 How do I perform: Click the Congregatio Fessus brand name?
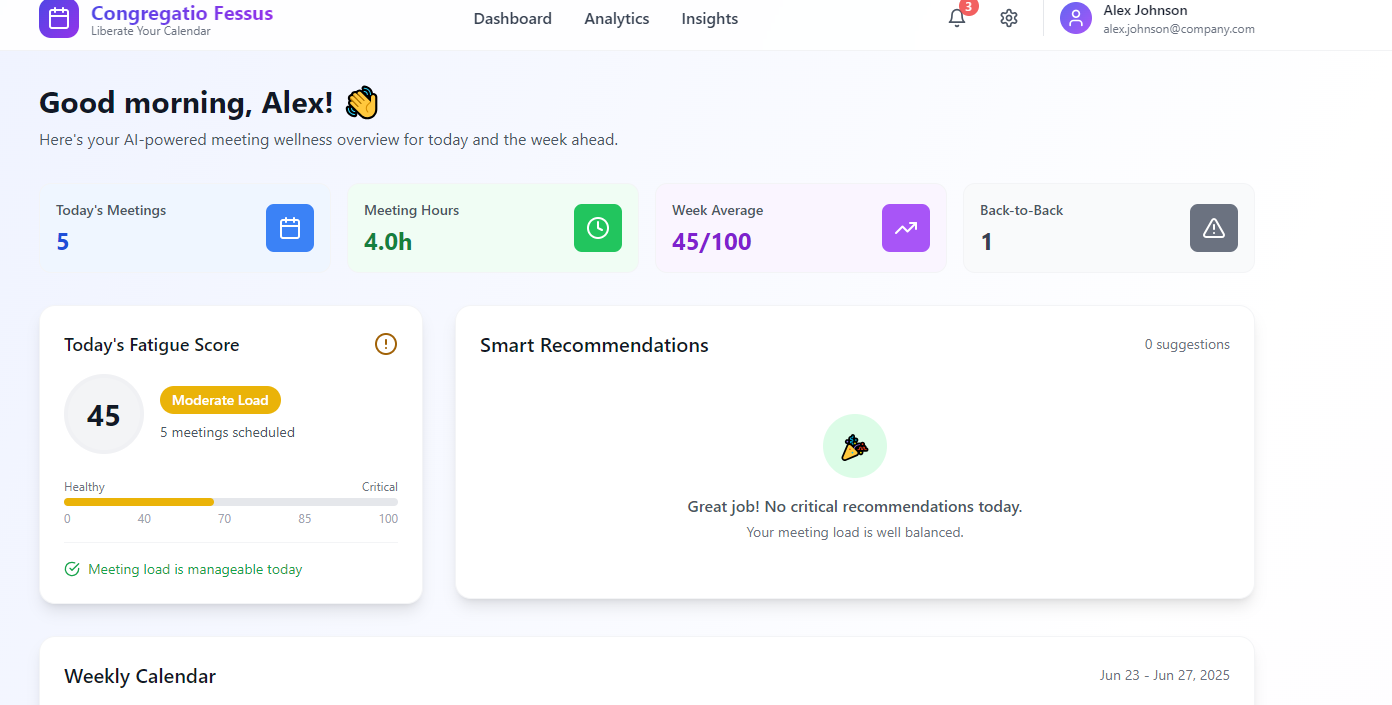182,13
